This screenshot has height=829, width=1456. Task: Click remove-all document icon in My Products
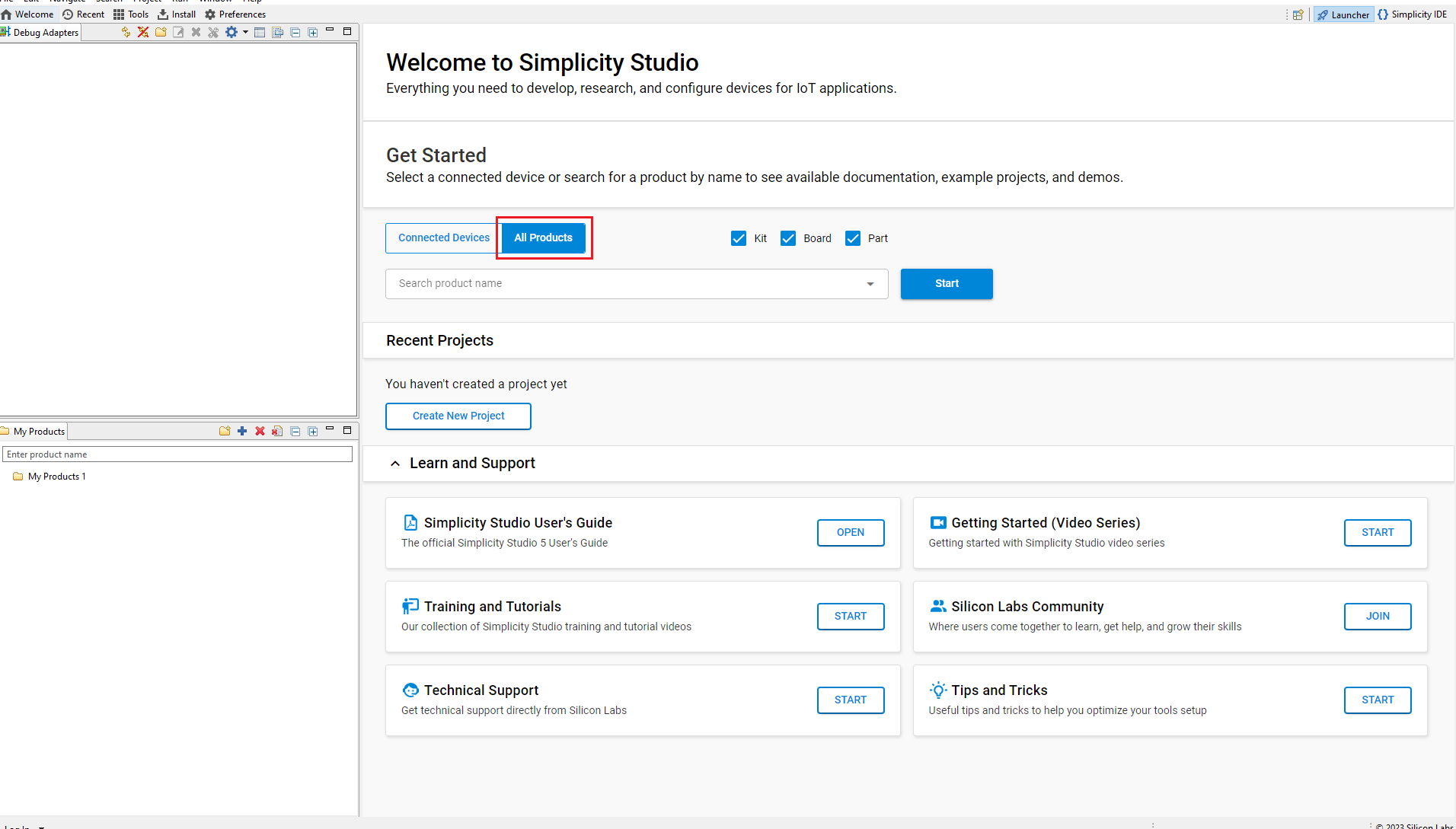coord(277,431)
